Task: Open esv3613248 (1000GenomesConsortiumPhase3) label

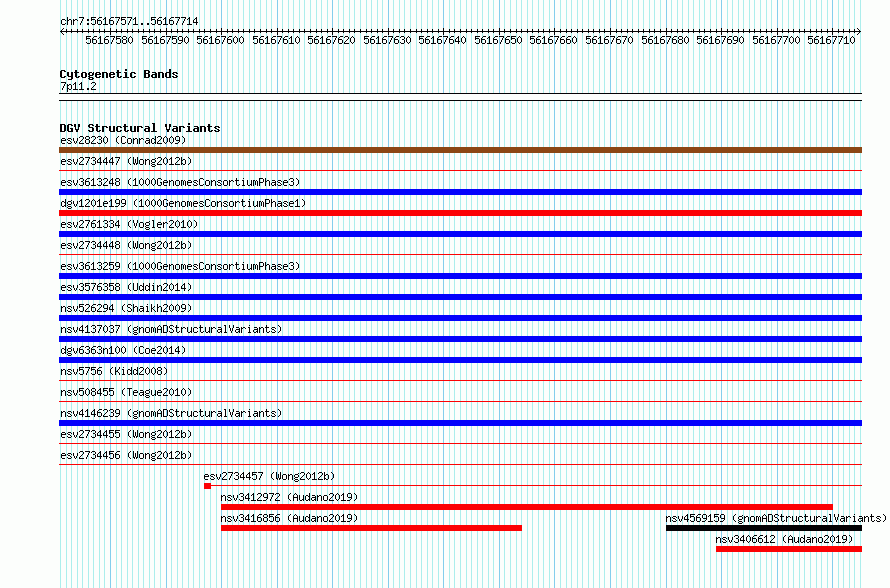Action: [180, 182]
